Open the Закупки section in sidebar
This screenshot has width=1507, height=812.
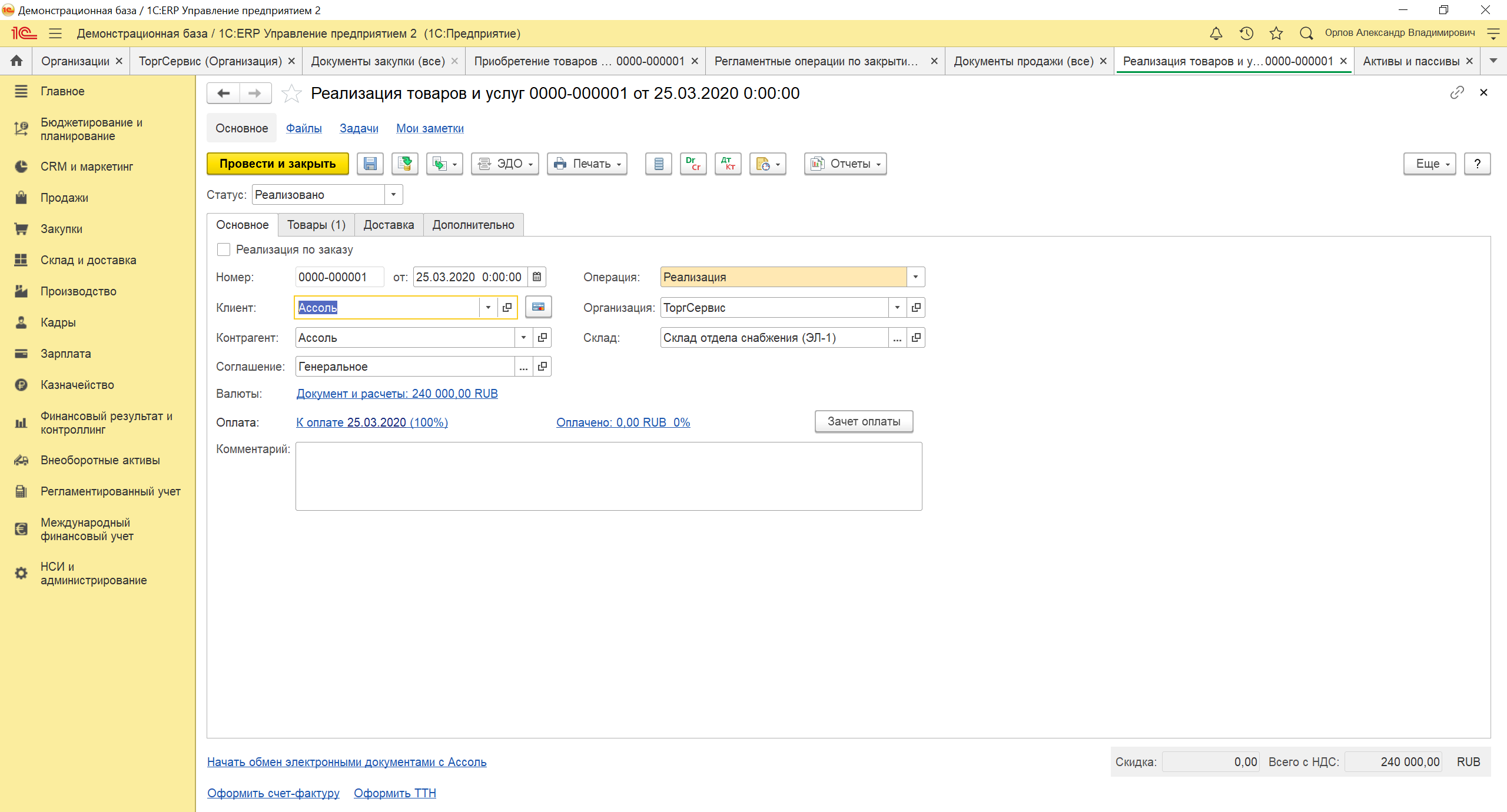(x=61, y=229)
